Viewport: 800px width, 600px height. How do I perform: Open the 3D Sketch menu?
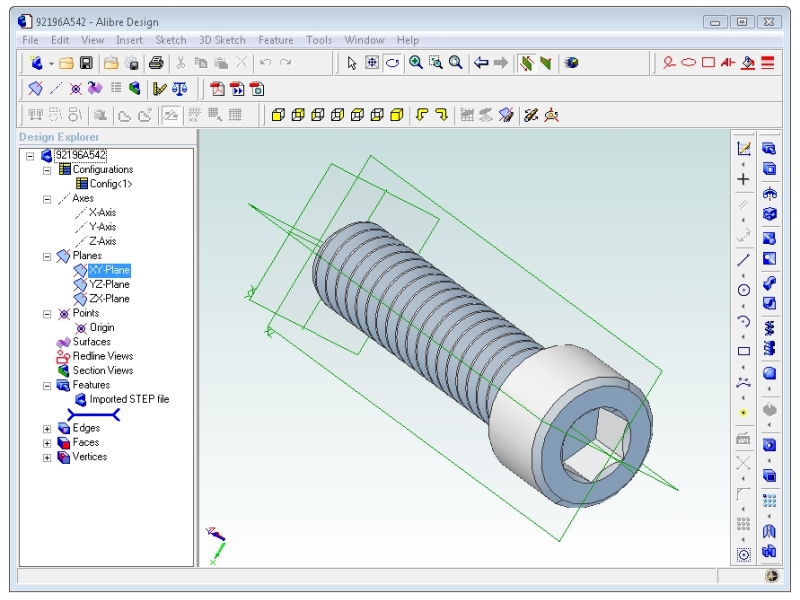pos(222,40)
